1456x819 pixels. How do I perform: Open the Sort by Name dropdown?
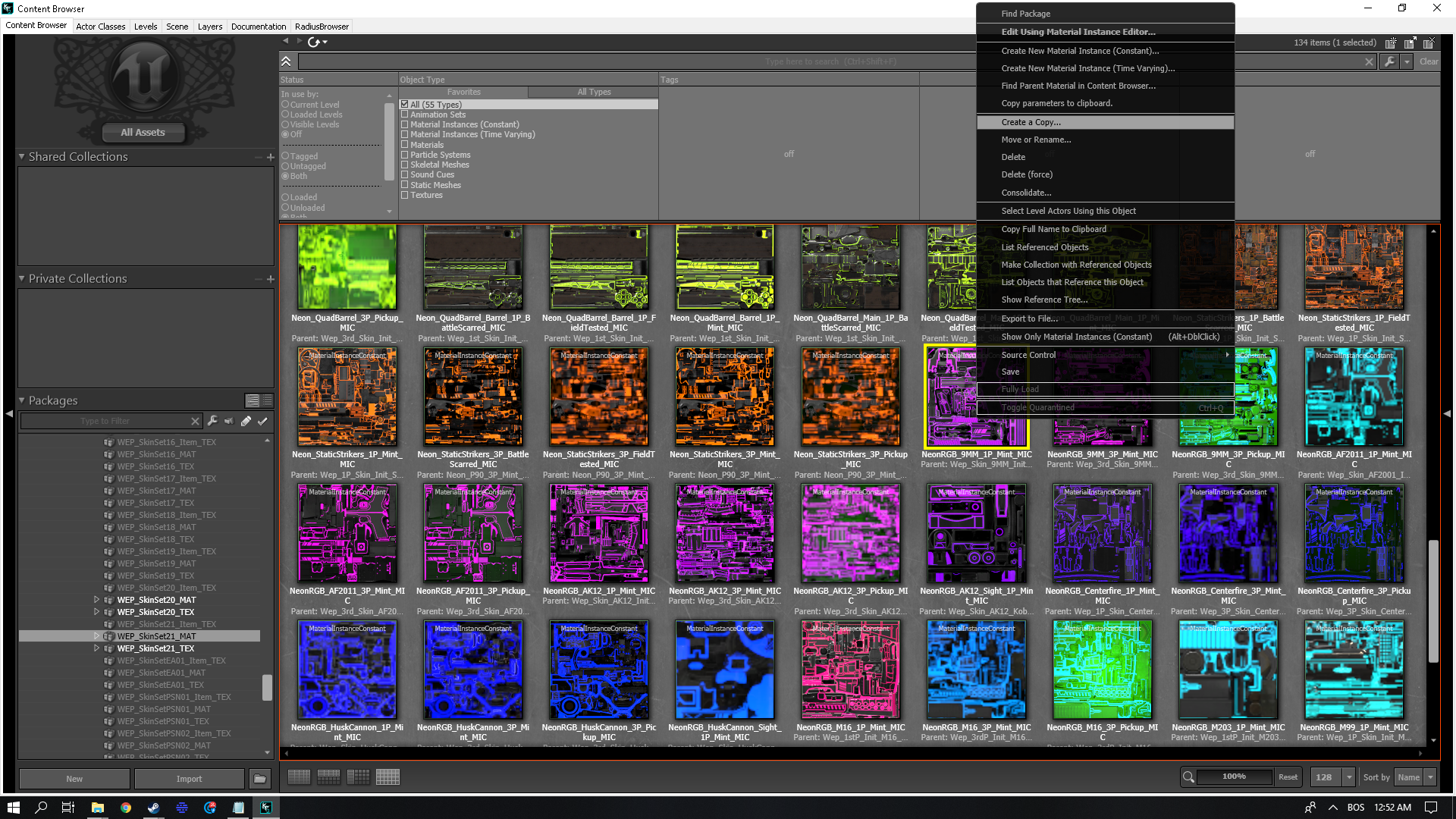[x=1430, y=777]
